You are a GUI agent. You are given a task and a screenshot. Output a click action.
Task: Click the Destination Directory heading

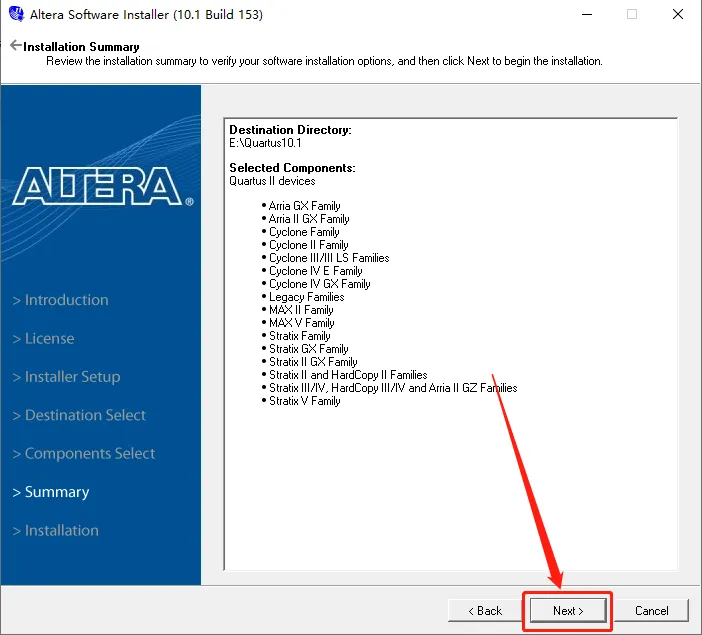tap(290, 130)
